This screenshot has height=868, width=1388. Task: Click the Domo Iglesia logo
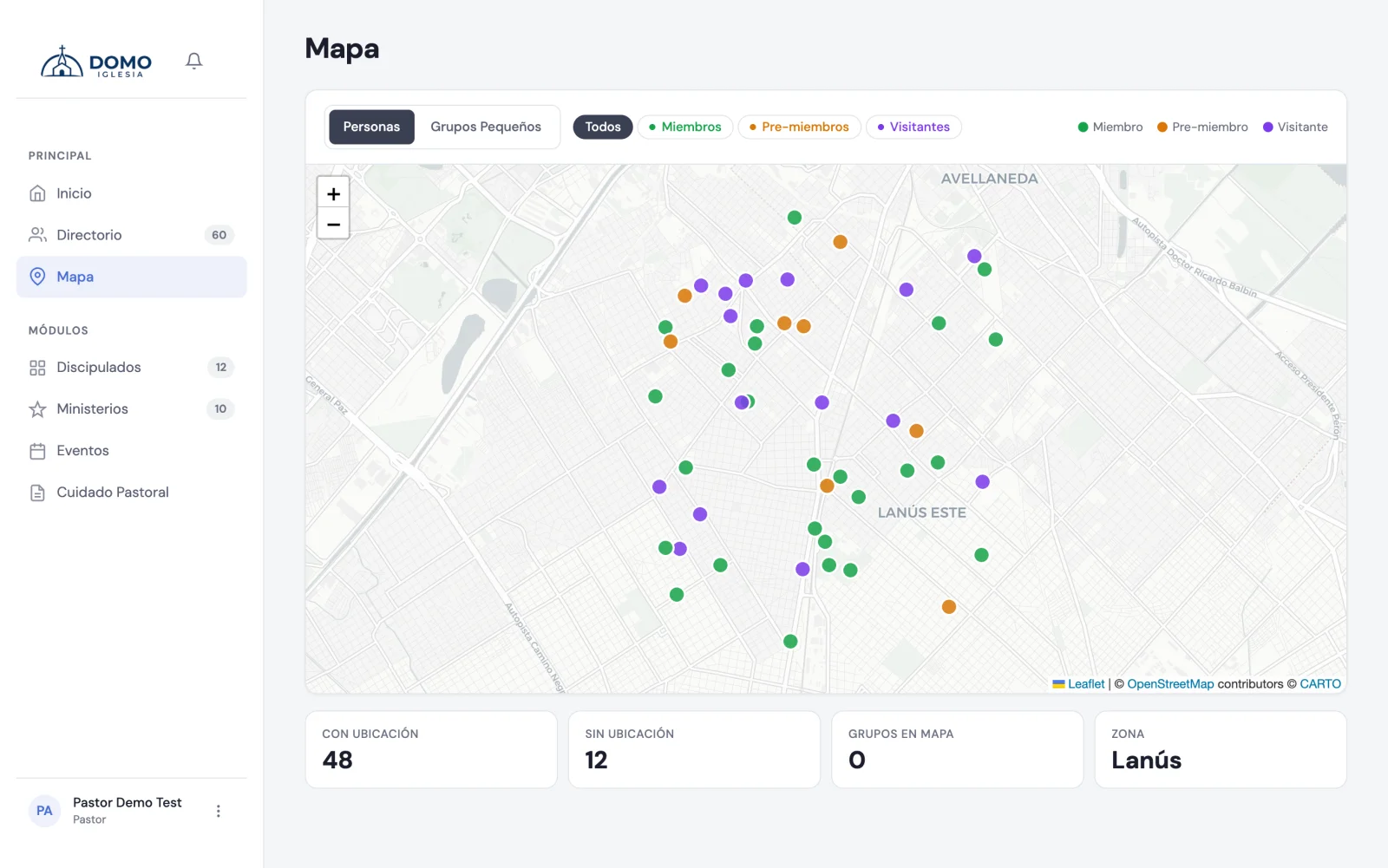(96, 62)
